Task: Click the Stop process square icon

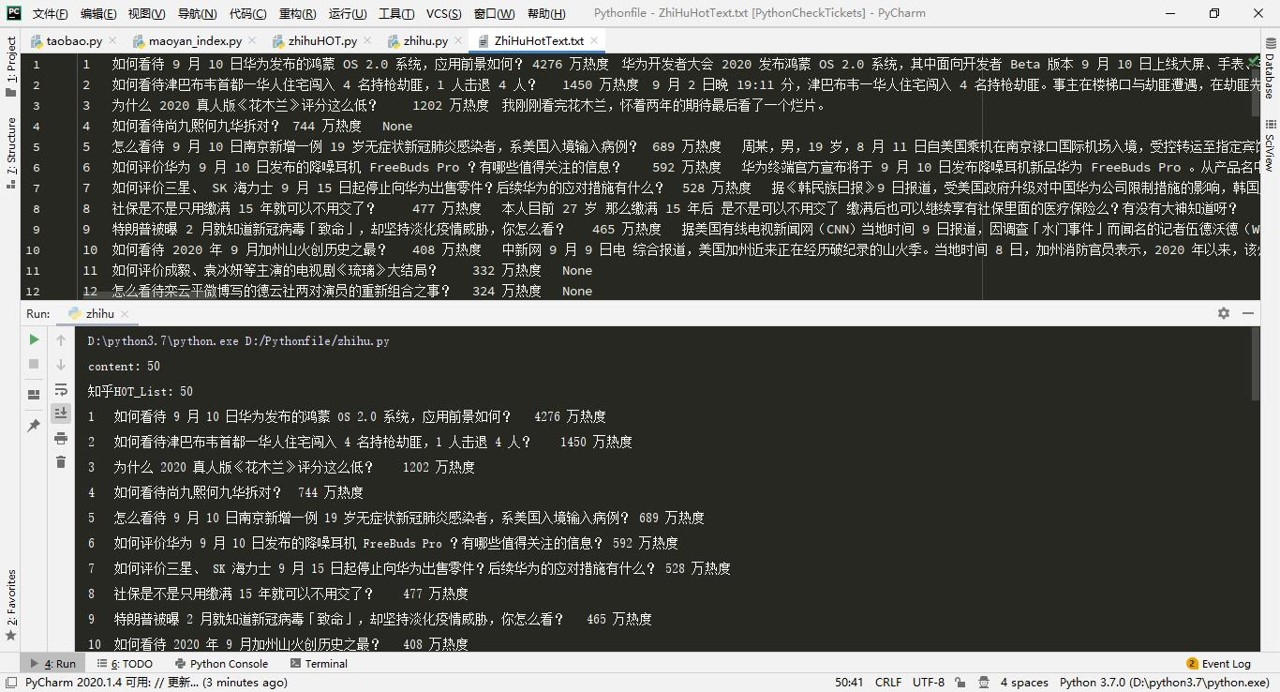Action: pos(34,365)
